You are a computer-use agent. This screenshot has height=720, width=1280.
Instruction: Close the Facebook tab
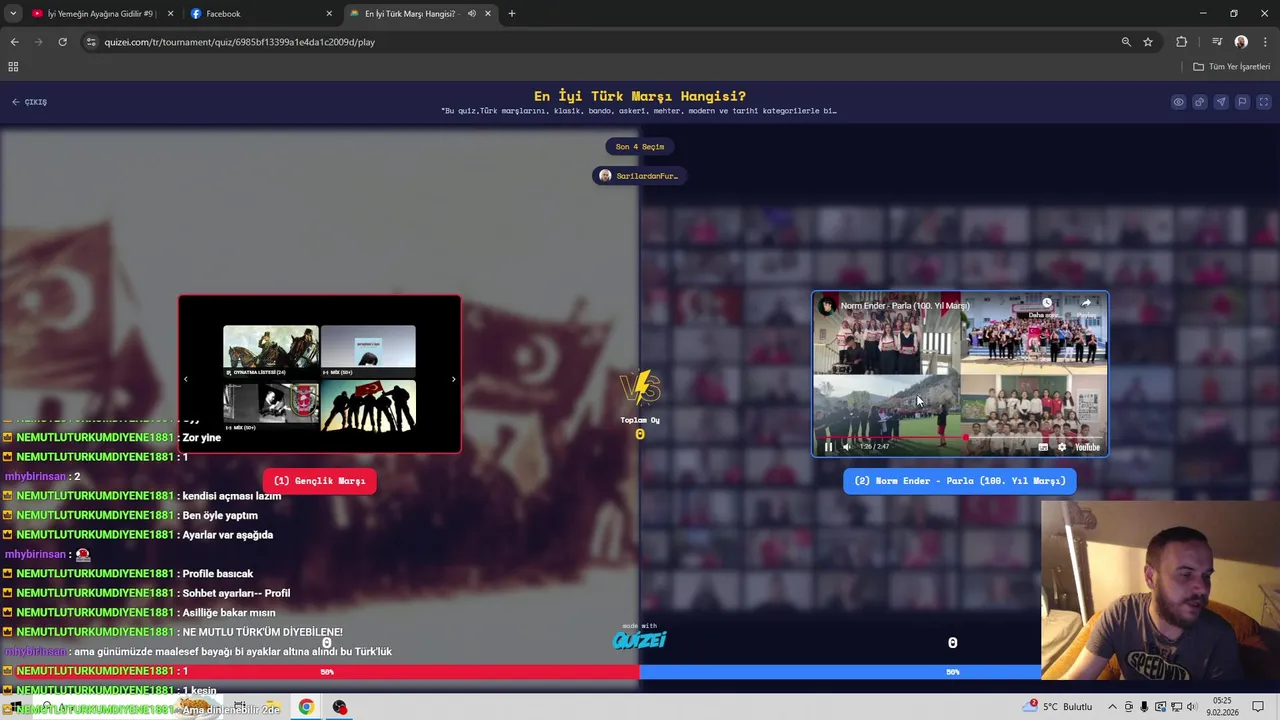coord(329,14)
